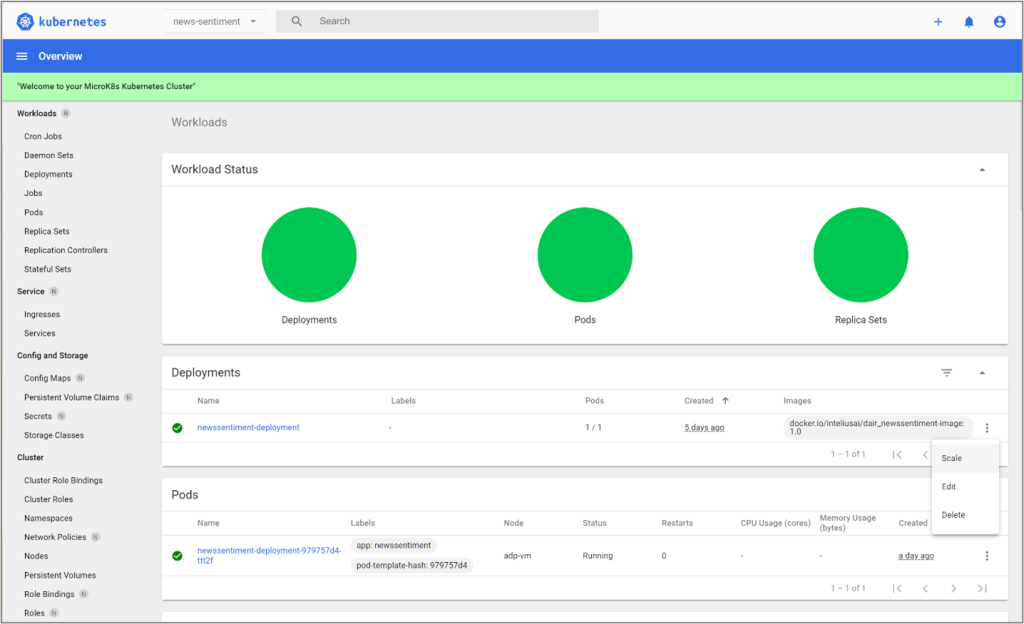1024x624 pixels.
Task: Click the Search input field
Action: [450, 21]
